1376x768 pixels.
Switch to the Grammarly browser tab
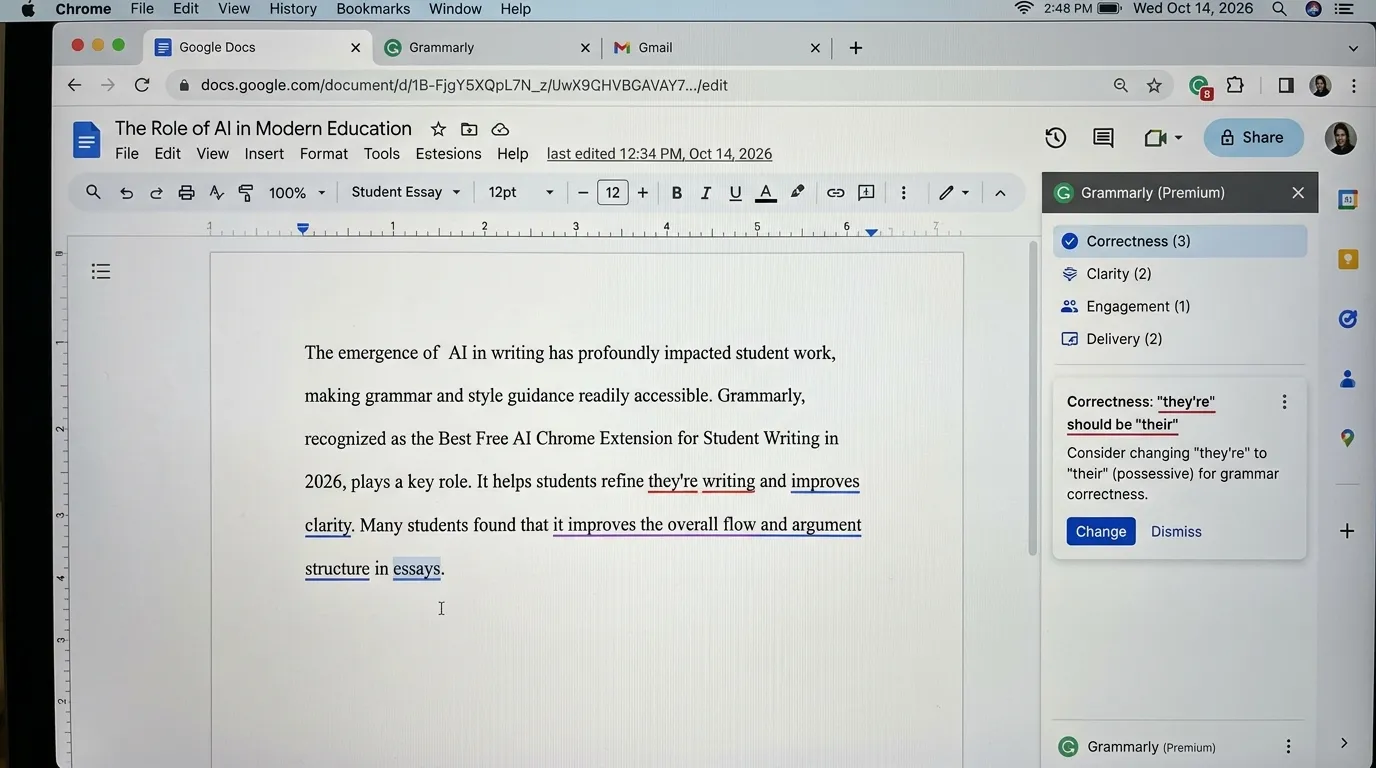[488, 47]
